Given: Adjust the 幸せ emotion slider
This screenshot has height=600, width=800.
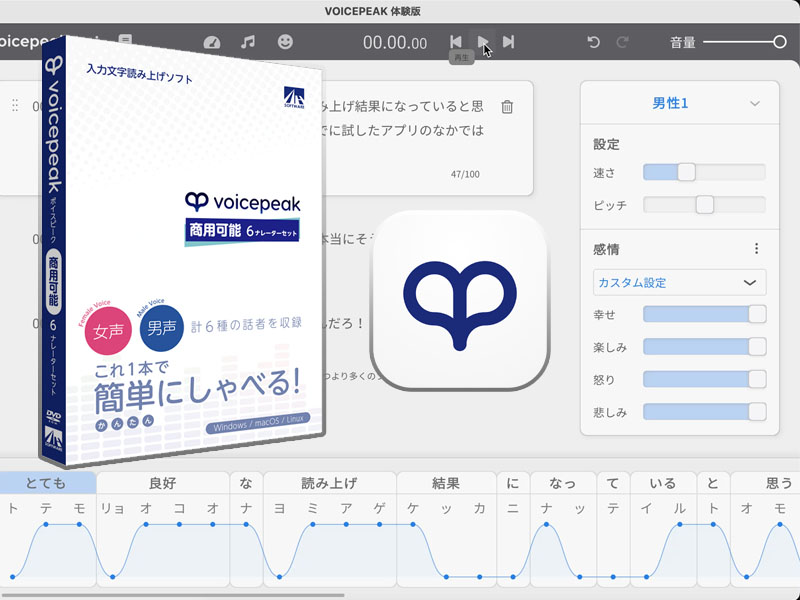Looking at the screenshot, I should (x=704, y=314).
